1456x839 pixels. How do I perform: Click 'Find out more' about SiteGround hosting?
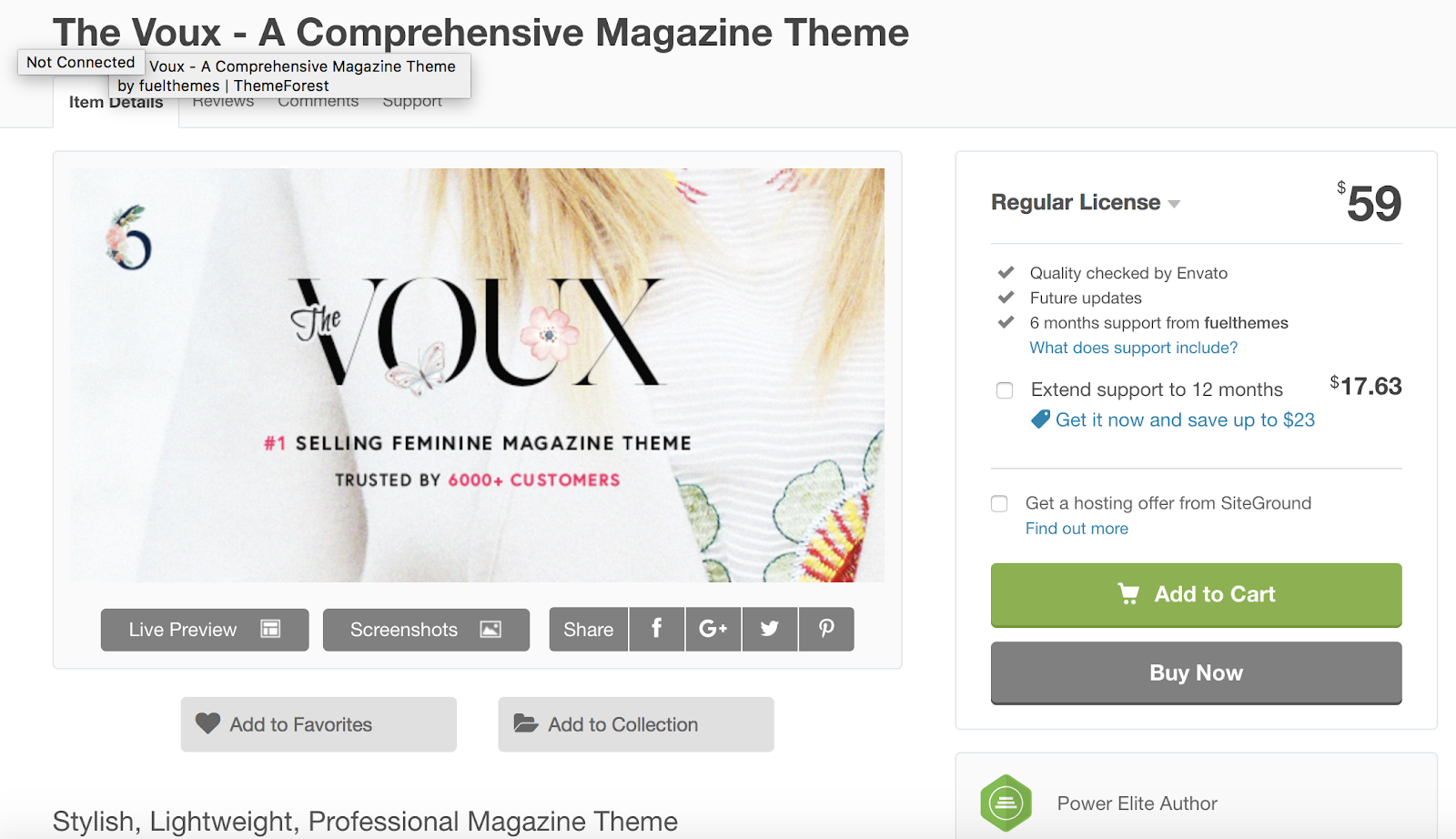(1077, 529)
